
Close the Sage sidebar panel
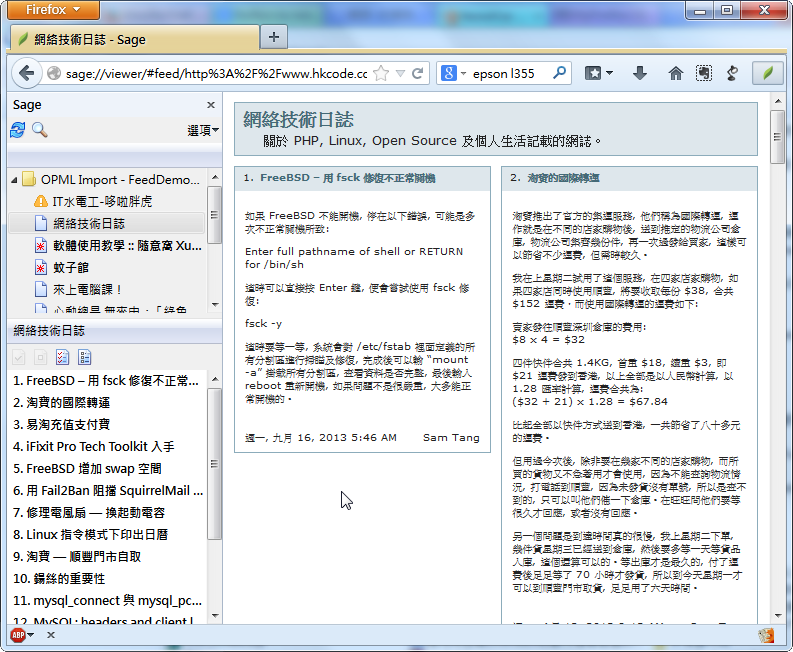click(x=211, y=105)
